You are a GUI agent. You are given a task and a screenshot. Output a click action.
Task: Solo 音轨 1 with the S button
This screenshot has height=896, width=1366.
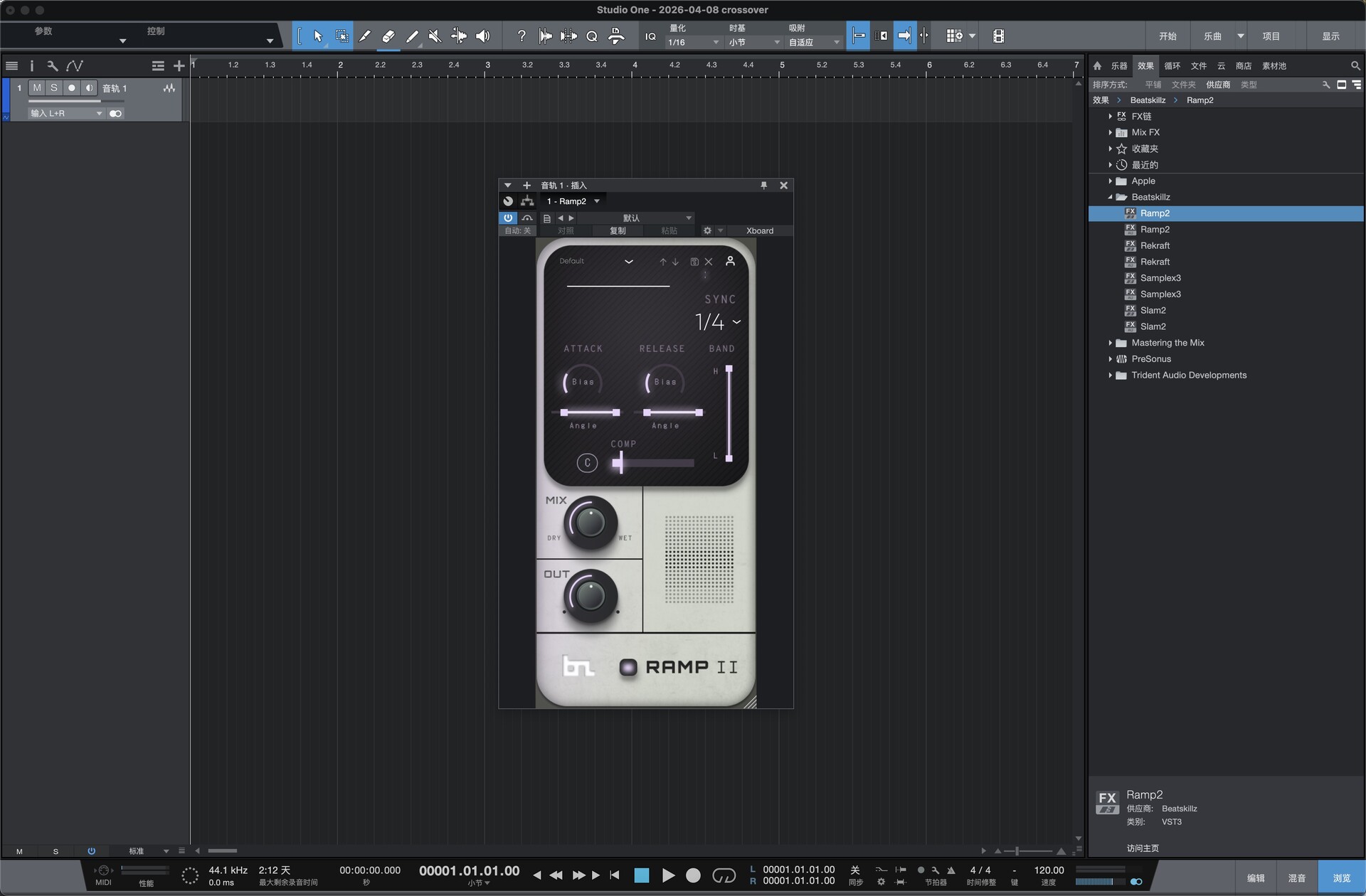(54, 88)
